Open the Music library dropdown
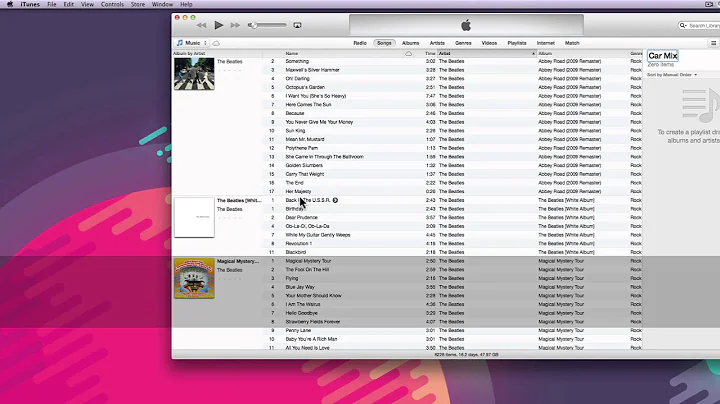 click(192, 43)
